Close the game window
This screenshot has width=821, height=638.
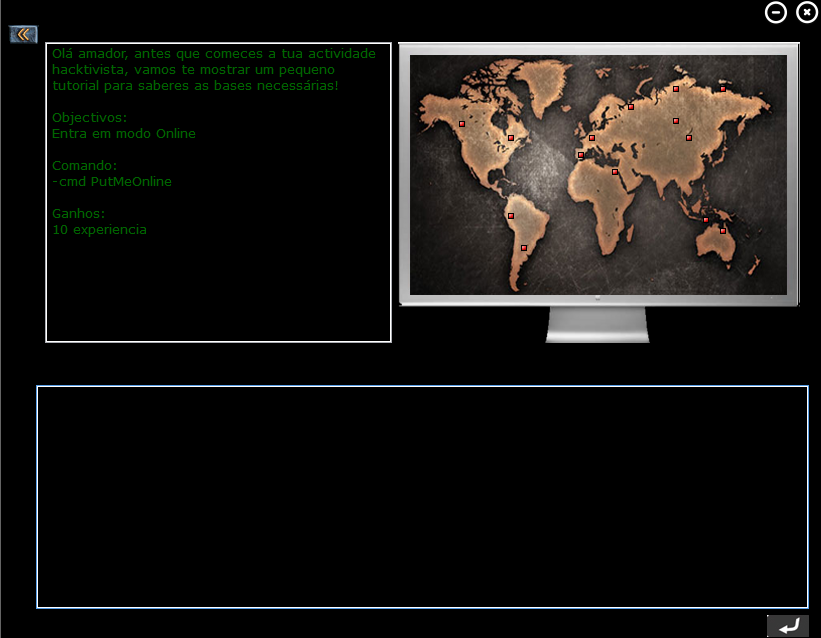[806, 12]
